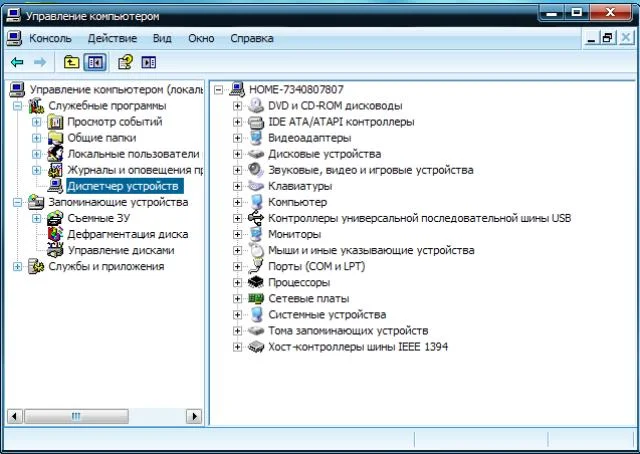The image size is (640, 454).
Task: Click the horizontal scrollbar thumb in the tree pane
Action: tap(76, 416)
